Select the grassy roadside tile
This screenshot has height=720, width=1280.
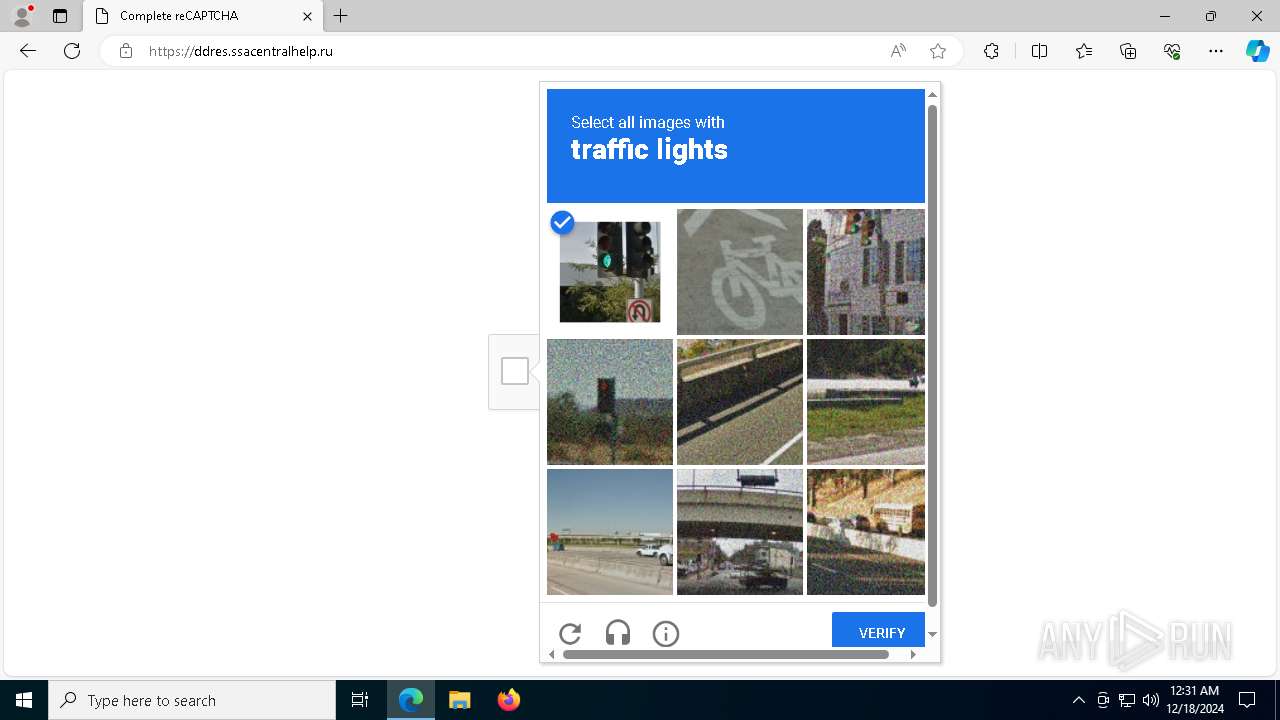coord(866,402)
